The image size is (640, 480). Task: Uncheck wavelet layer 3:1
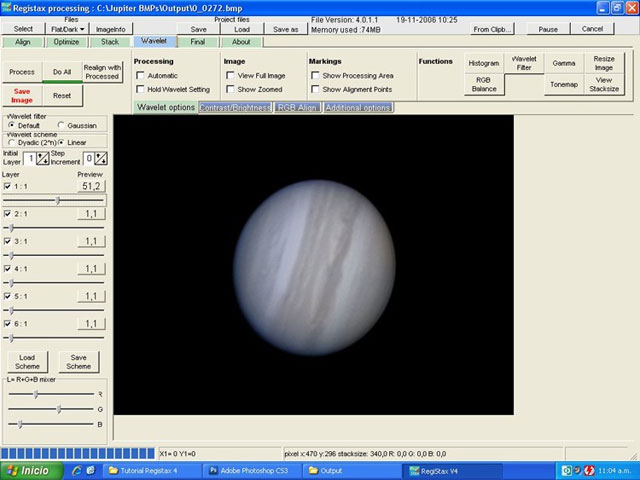[x=8, y=241]
